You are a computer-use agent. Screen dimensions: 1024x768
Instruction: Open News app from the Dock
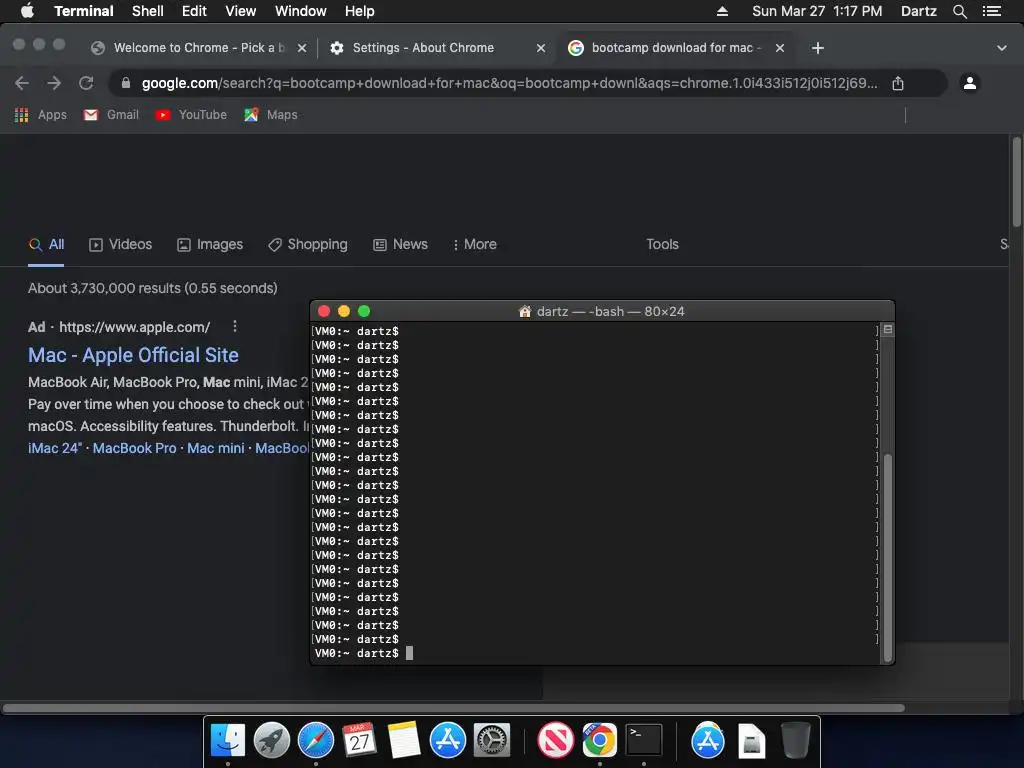[555, 740]
